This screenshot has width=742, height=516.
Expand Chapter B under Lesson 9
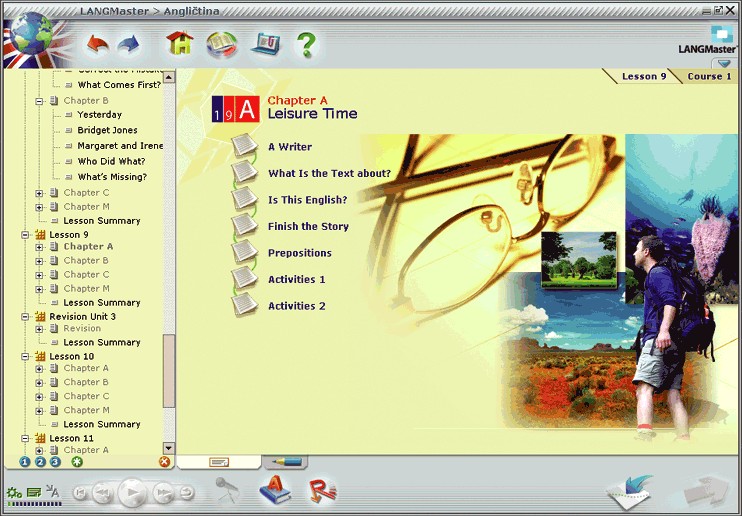[40, 261]
